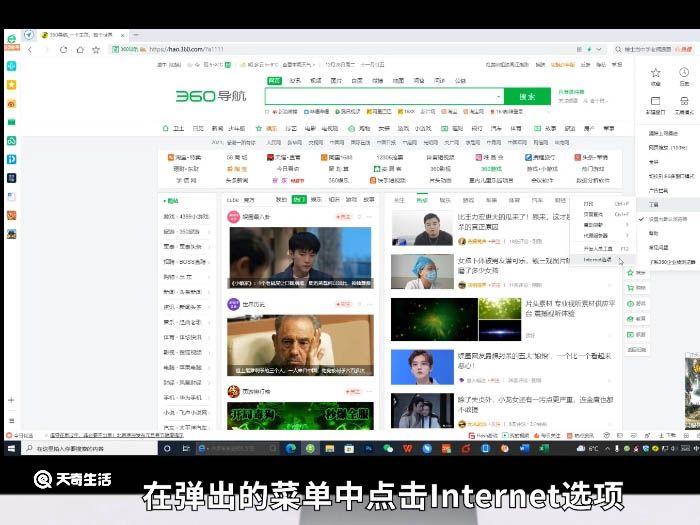Screen dimensions: 700x525
Task: Open incognito window icon in menu panel
Action: 684,101
